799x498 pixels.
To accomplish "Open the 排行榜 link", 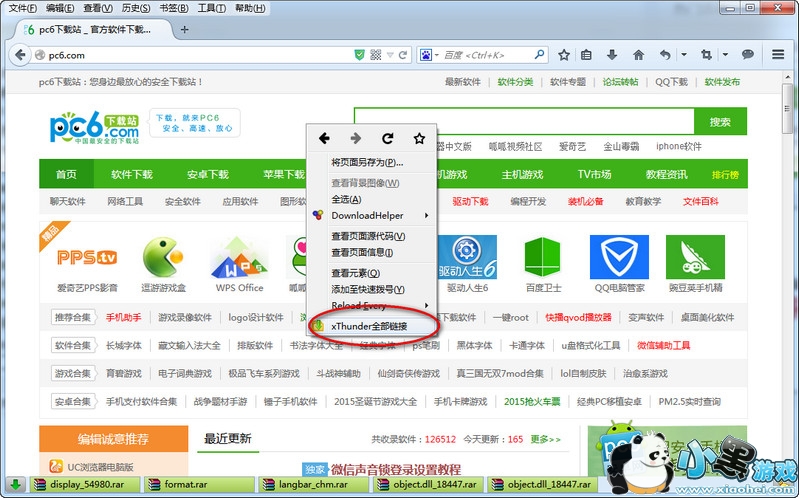I will 726,175.
